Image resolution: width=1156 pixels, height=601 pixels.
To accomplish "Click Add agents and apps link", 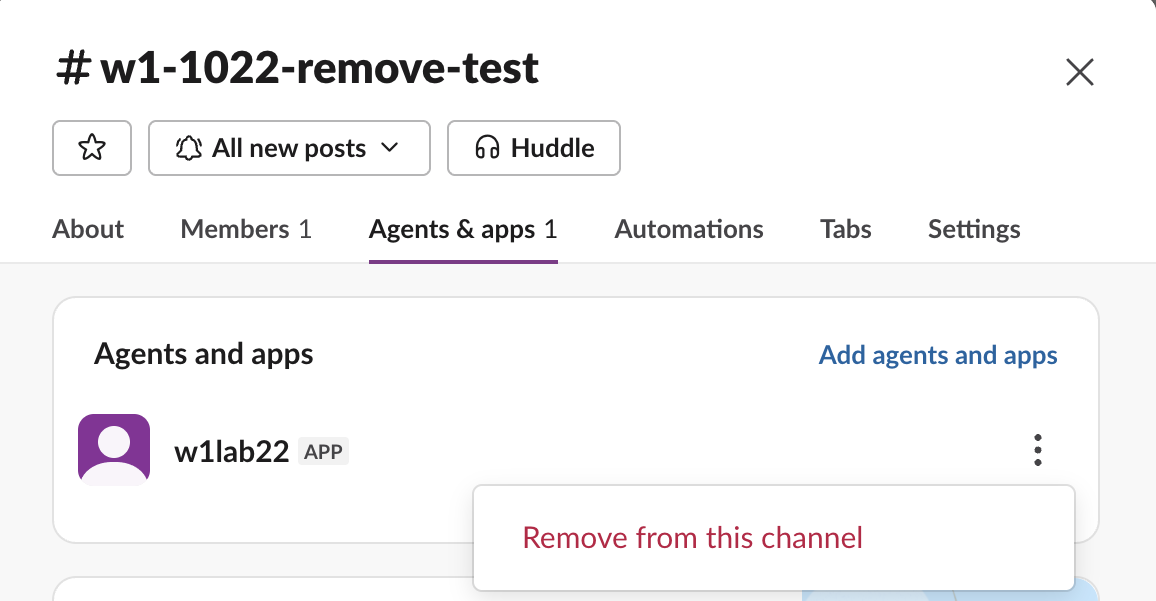I will pos(938,355).
